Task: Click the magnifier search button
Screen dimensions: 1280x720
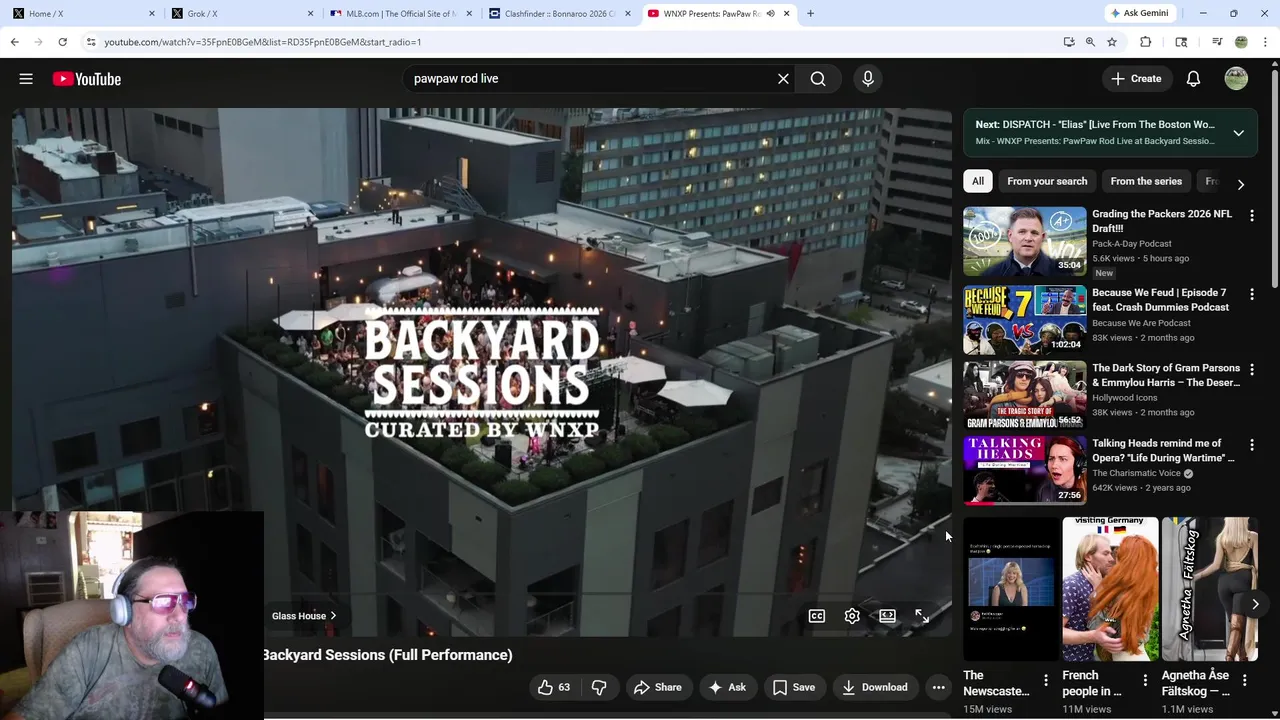Action: tap(818, 79)
